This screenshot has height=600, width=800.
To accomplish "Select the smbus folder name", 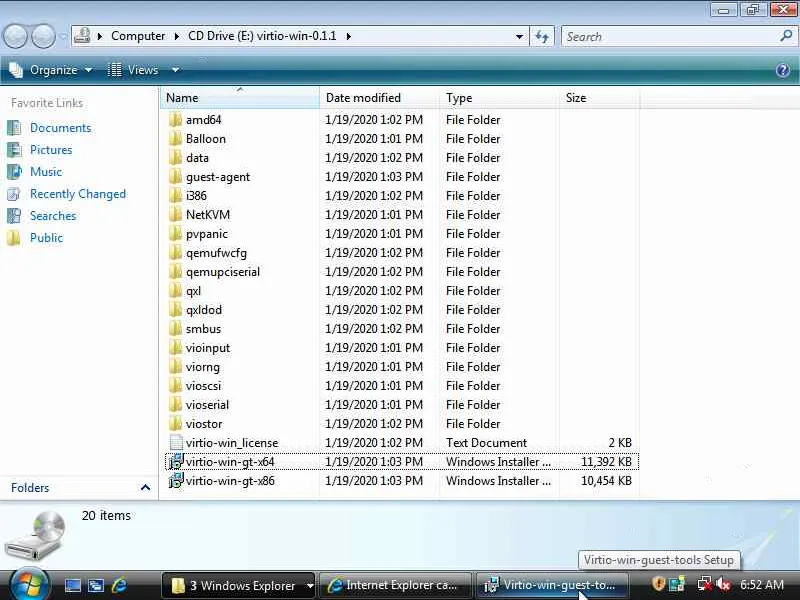I will pos(203,329).
